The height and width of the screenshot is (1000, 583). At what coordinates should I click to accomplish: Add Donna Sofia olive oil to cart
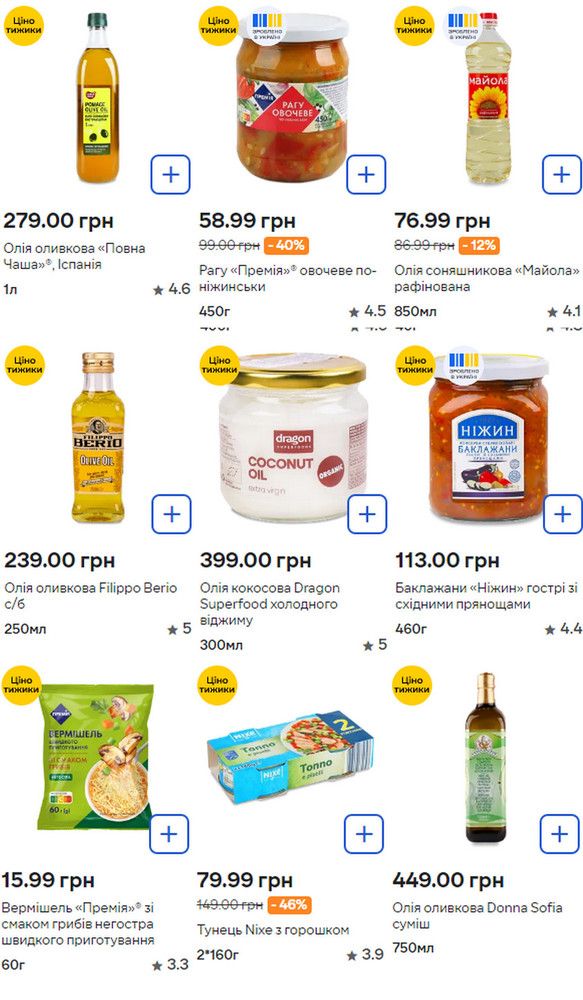click(x=559, y=834)
